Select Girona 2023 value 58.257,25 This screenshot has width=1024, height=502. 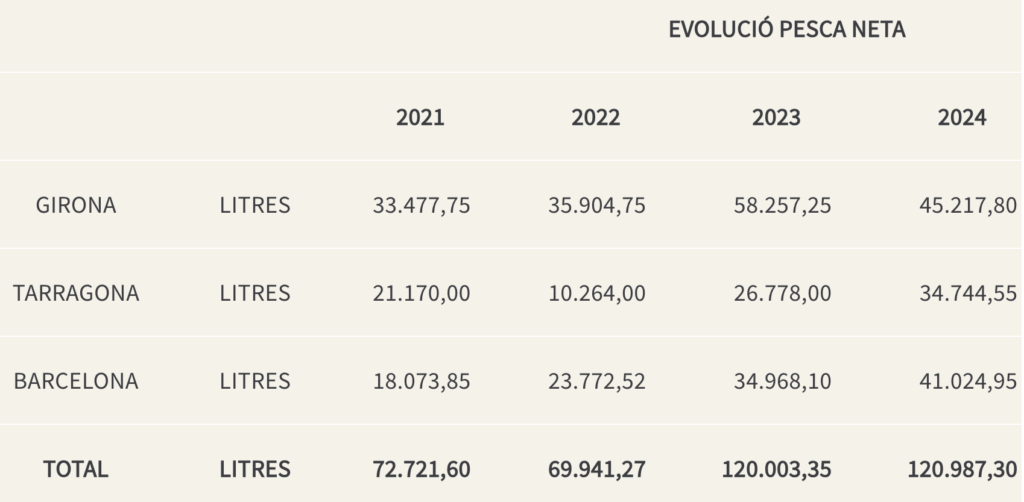pyautogui.click(x=782, y=206)
